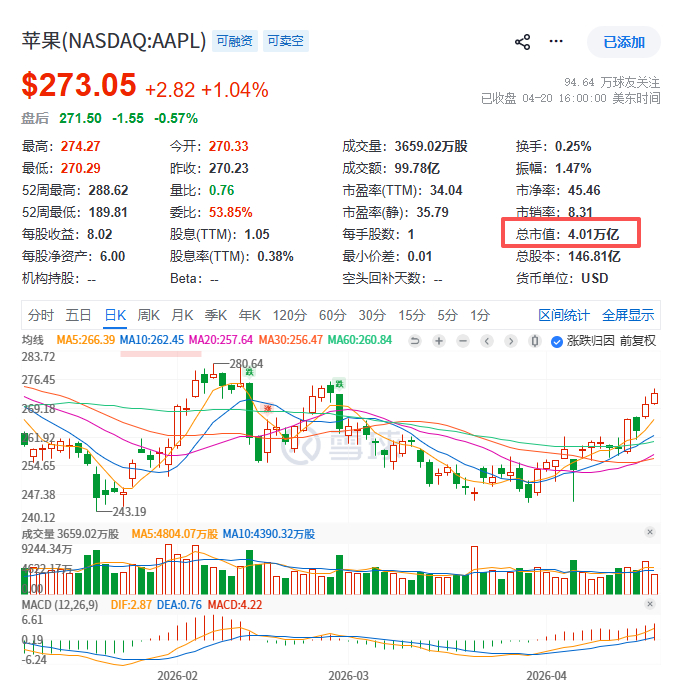Zoom out chart with minus icon
The width and height of the screenshot is (683, 693).
click(463, 341)
